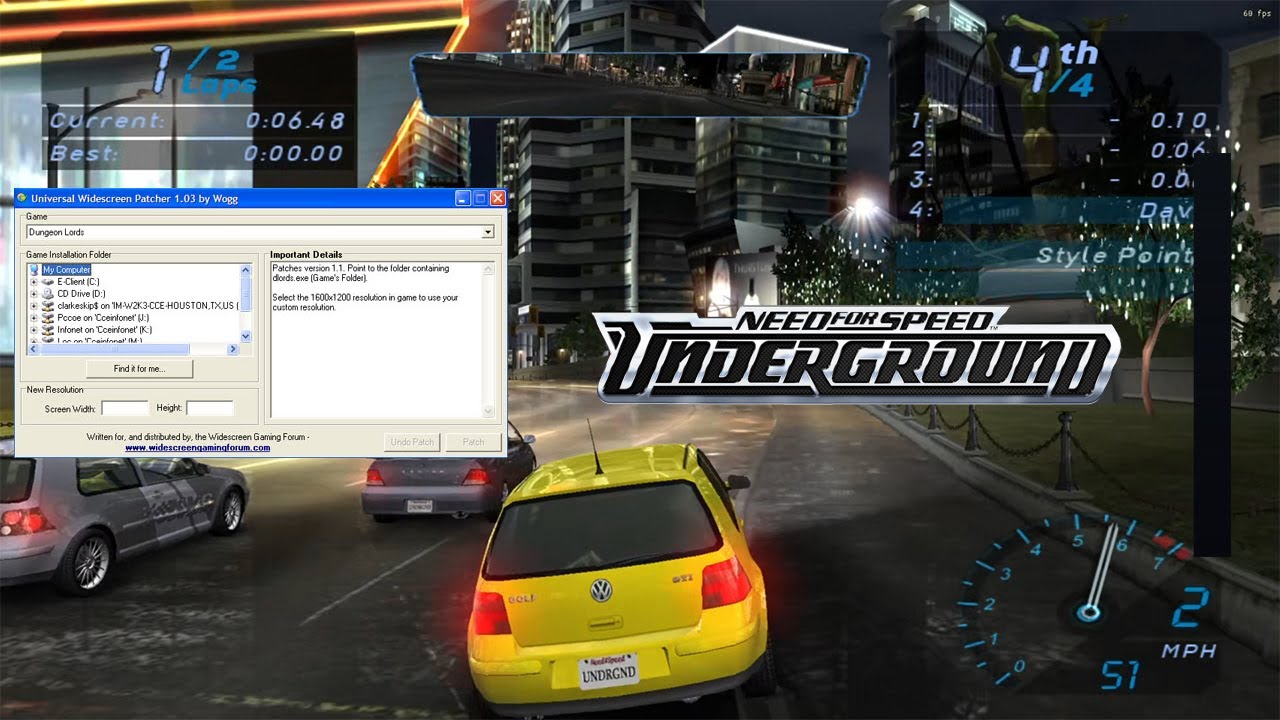Focus the Height input field
The height and width of the screenshot is (720, 1280).
coord(210,408)
